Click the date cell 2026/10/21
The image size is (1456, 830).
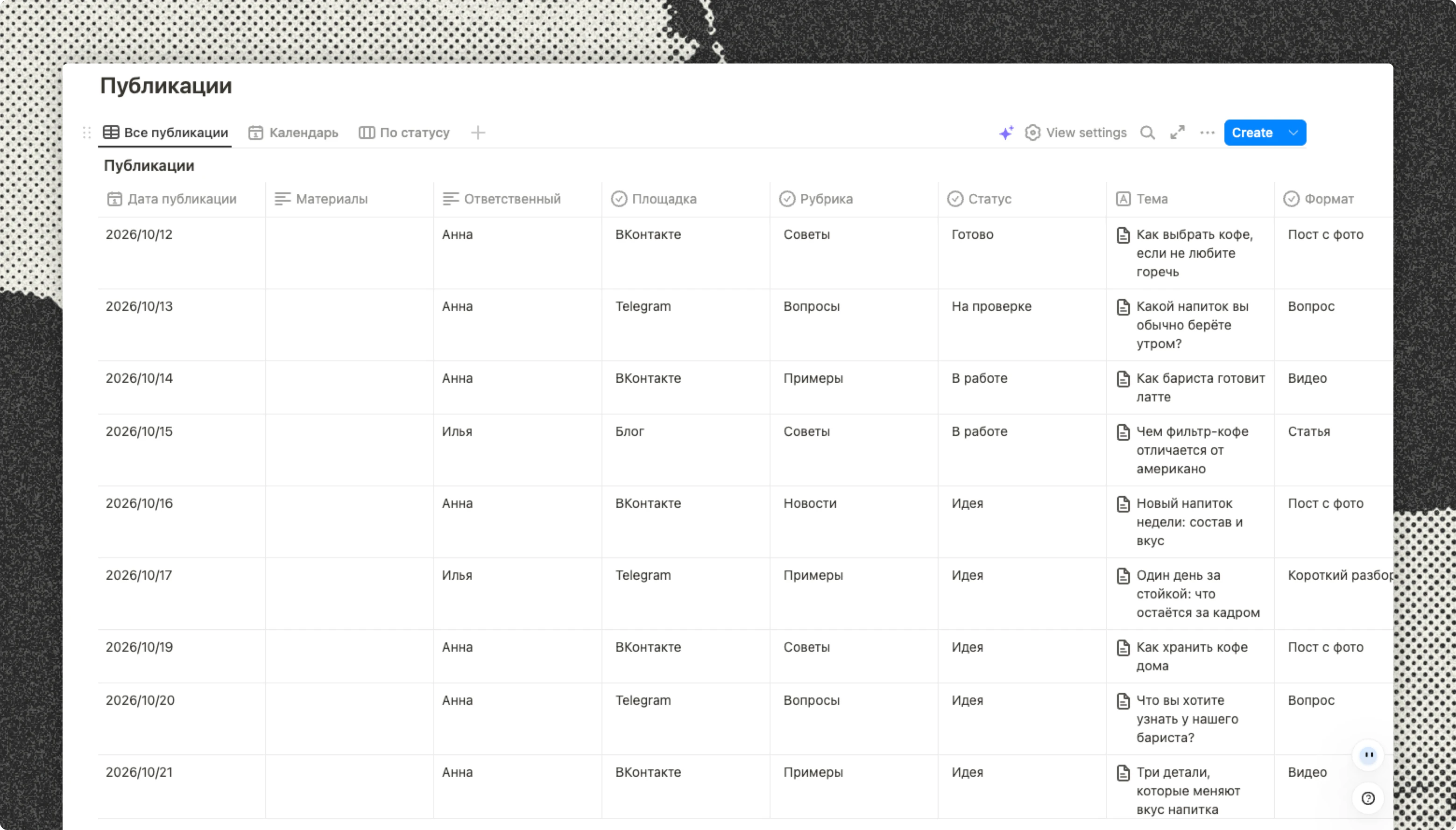pos(181,787)
